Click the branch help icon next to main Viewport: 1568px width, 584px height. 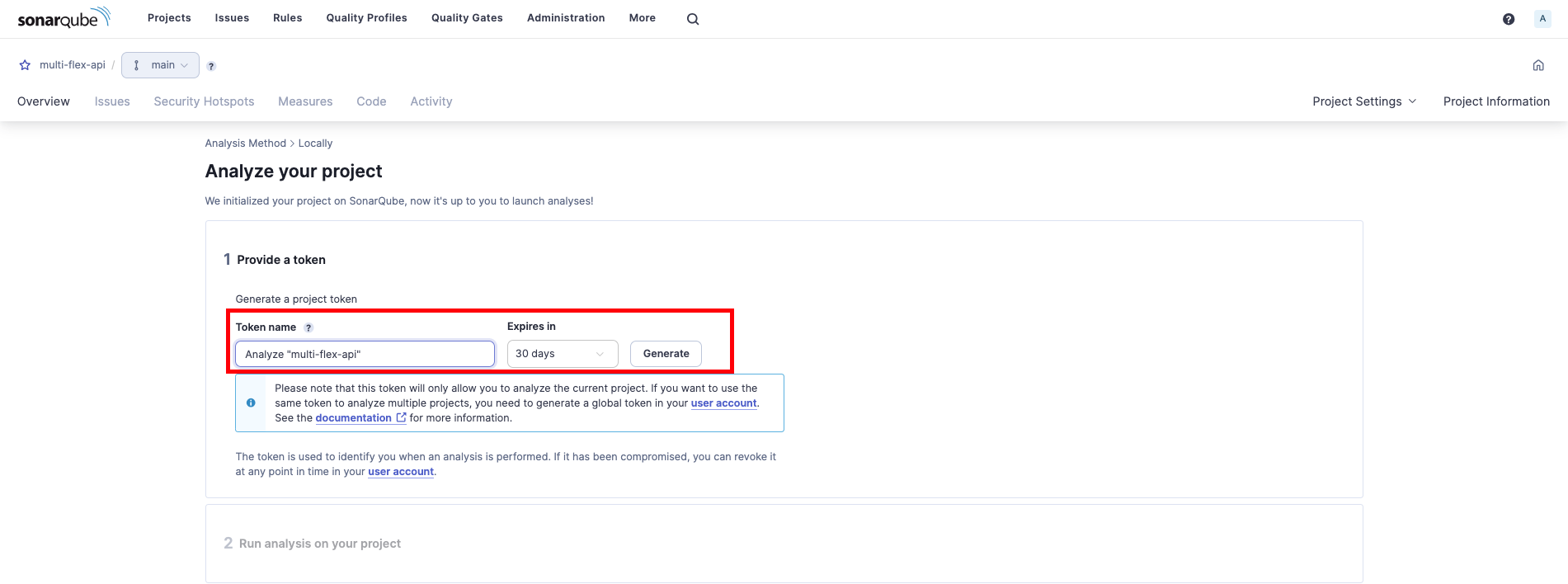[x=211, y=66]
